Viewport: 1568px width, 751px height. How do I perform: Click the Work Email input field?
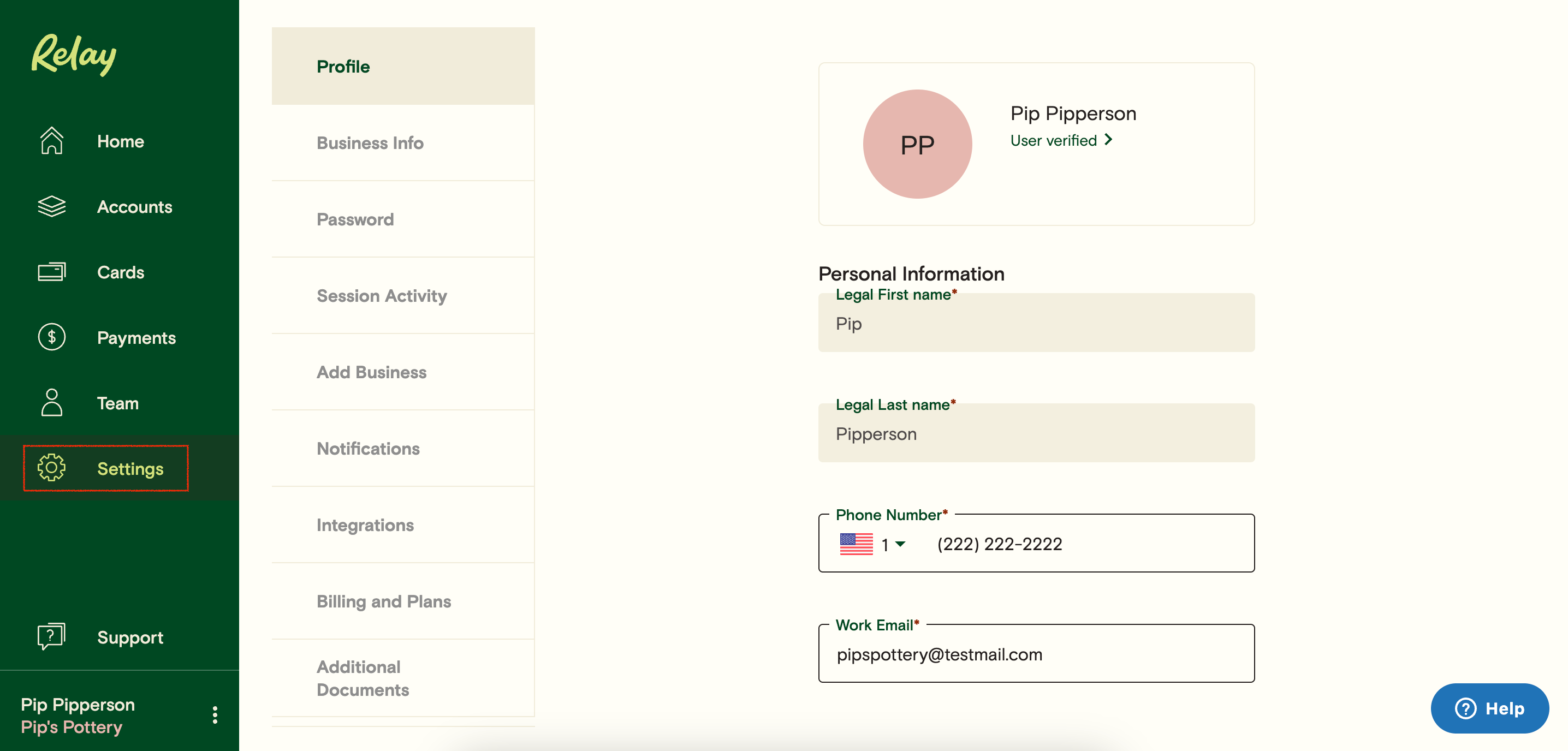click(x=1035, y=654)
